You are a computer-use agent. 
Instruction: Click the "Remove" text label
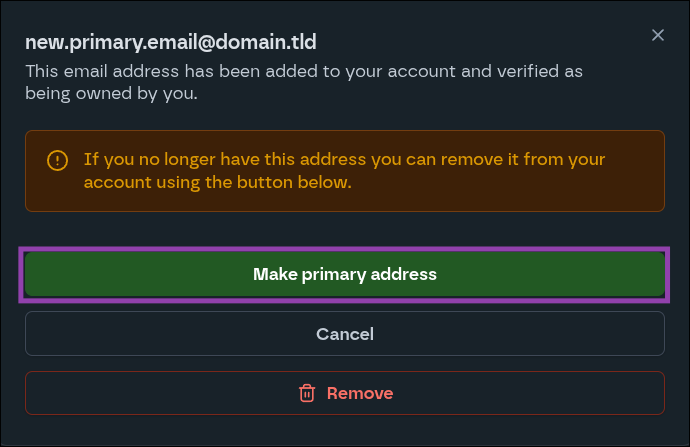(x=360, y=393)
